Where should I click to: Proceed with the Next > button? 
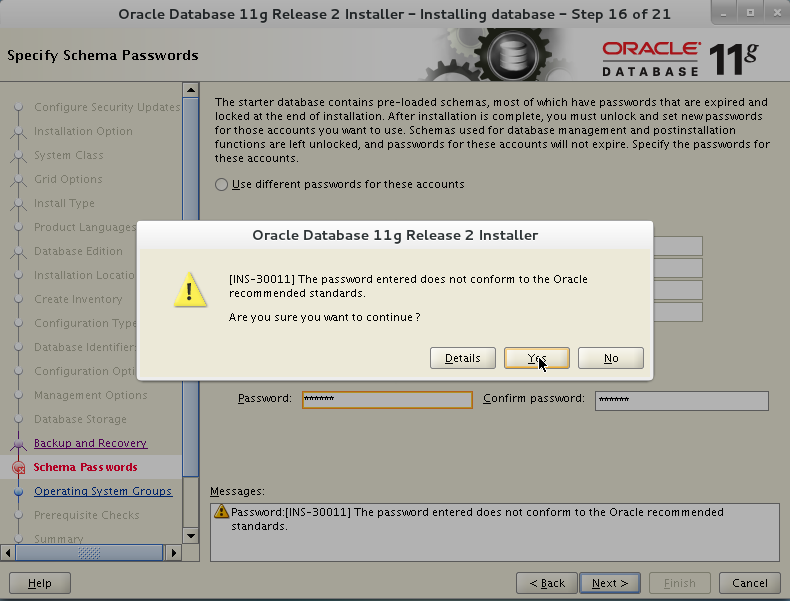(x=610, y=583)
